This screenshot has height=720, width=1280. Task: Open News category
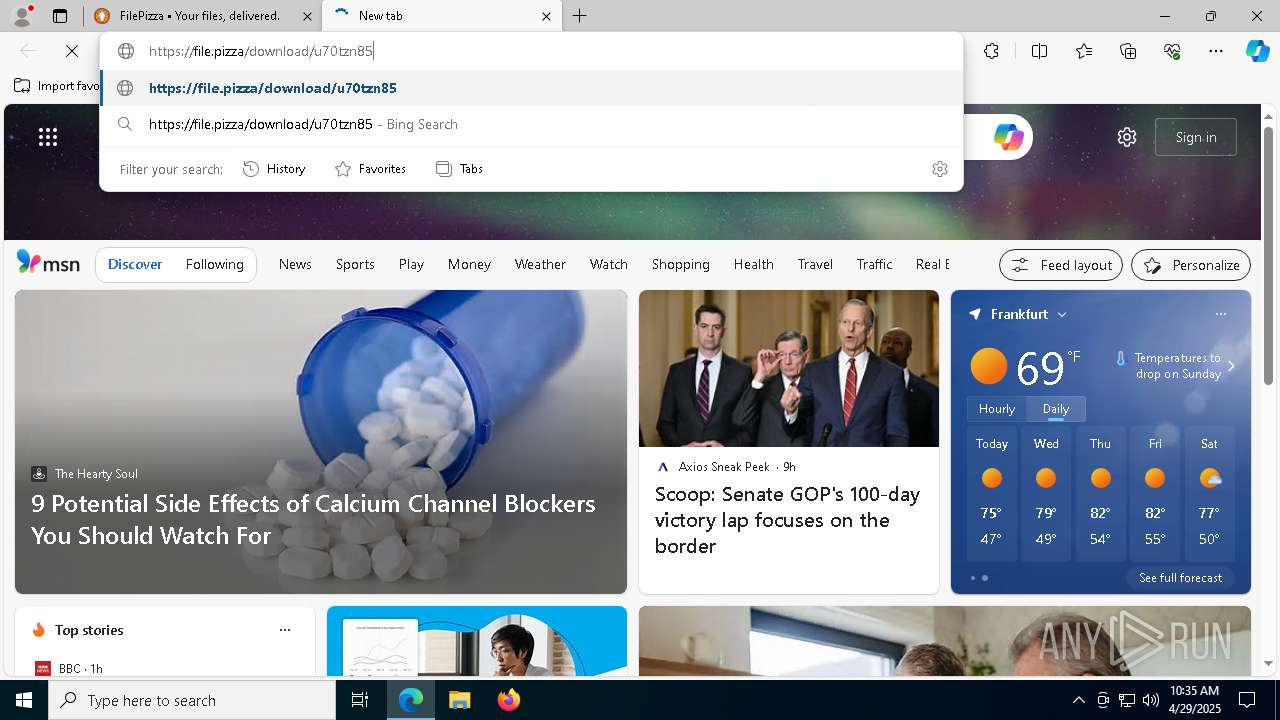click(295, 264)
